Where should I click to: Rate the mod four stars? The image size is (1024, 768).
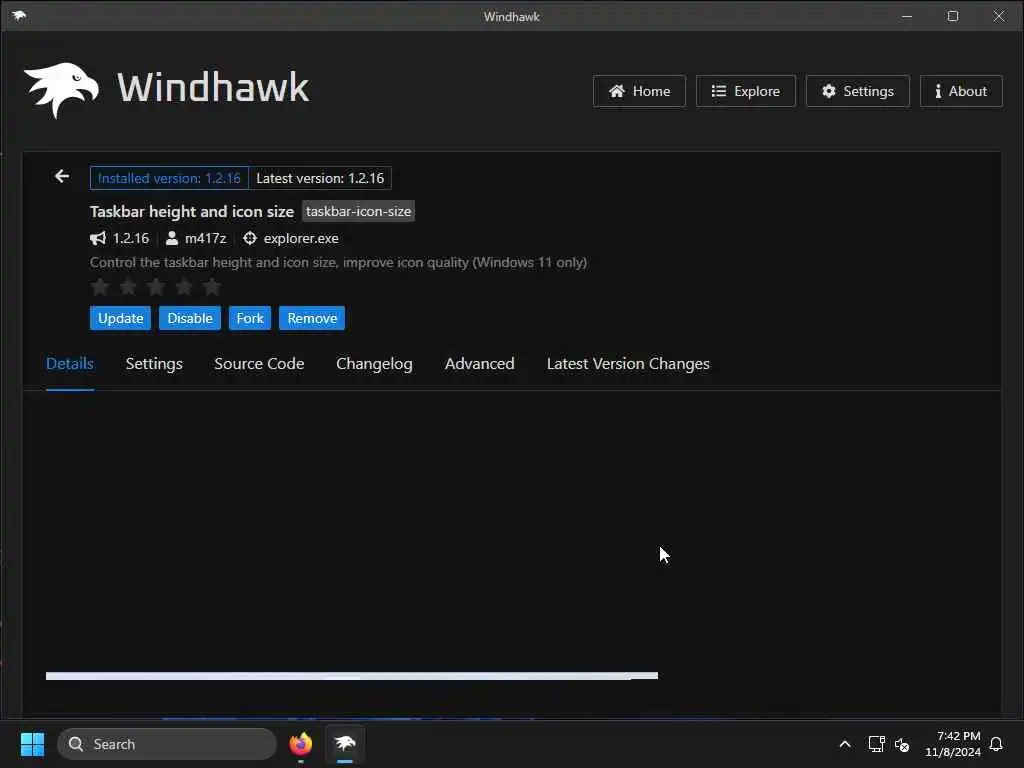[184, 286]
